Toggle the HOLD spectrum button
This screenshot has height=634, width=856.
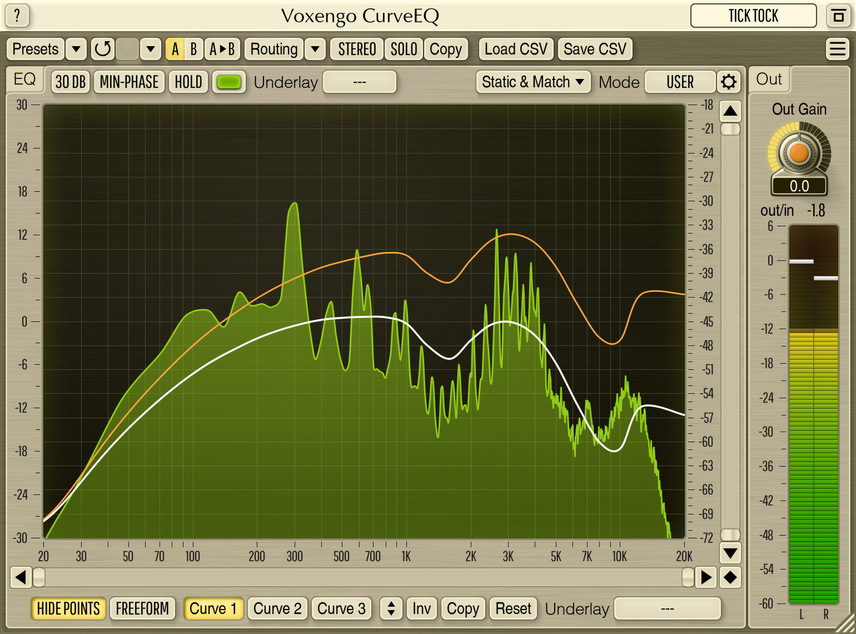point(187,82)
